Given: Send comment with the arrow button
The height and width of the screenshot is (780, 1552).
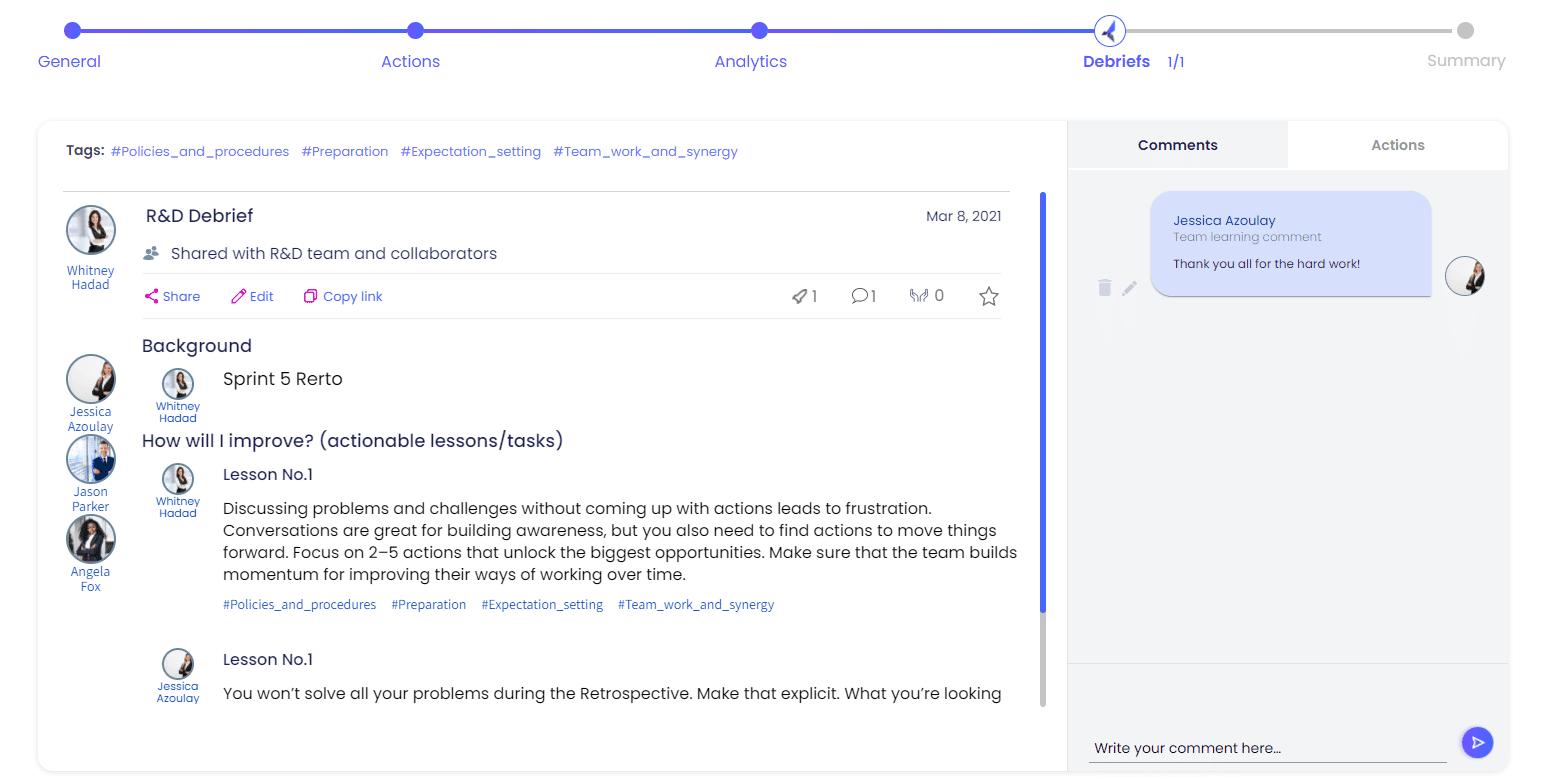Looking at the screenshot, I should pos(1477,742).
